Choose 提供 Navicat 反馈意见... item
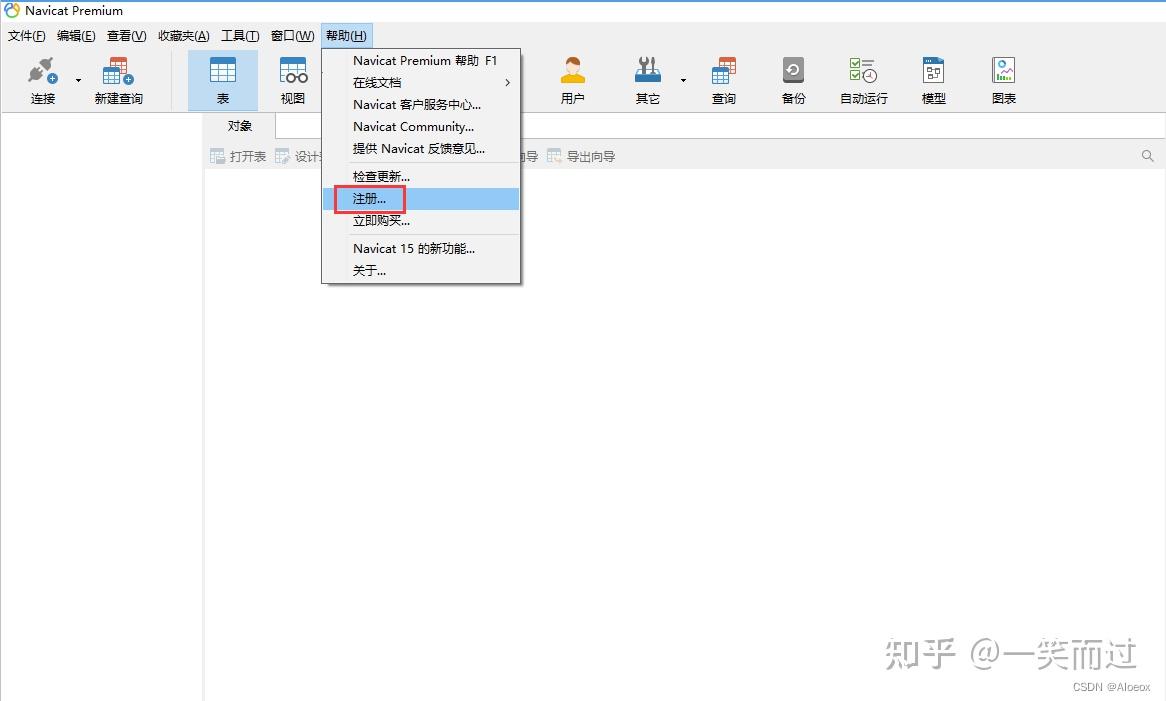 tap(421, 149)
